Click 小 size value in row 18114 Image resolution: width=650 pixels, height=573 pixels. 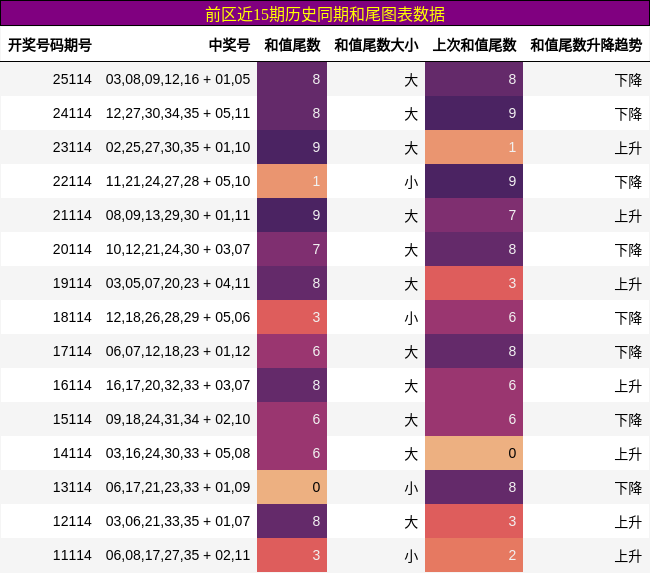pos(411,318)
